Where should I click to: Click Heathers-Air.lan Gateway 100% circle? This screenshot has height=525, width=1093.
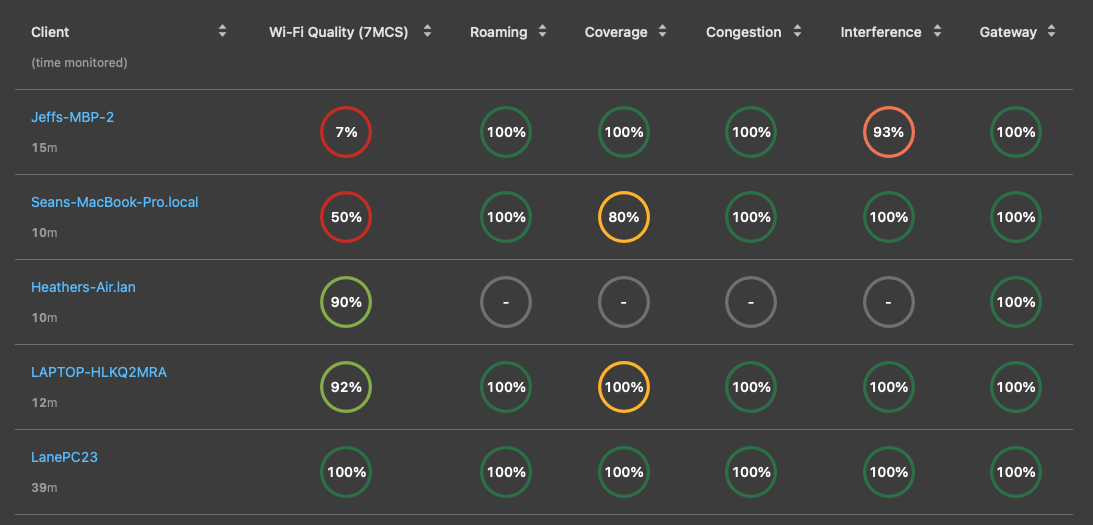coord(1015,302)
